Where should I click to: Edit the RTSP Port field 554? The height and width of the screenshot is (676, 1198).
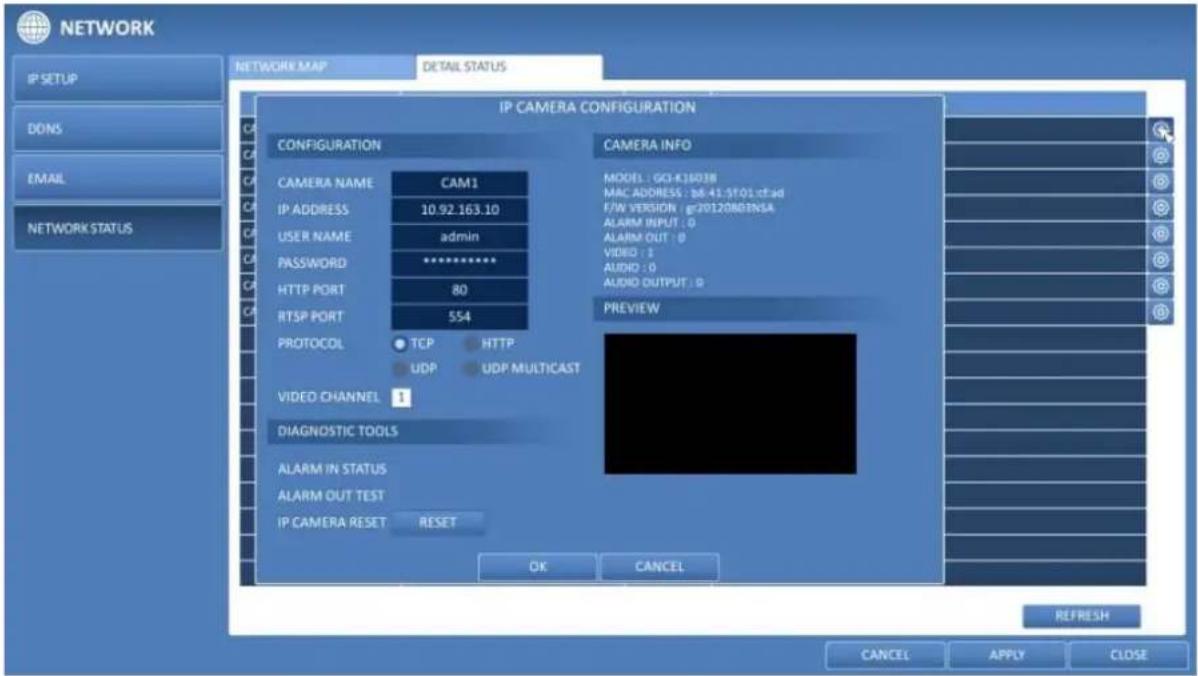pos(459,317)
